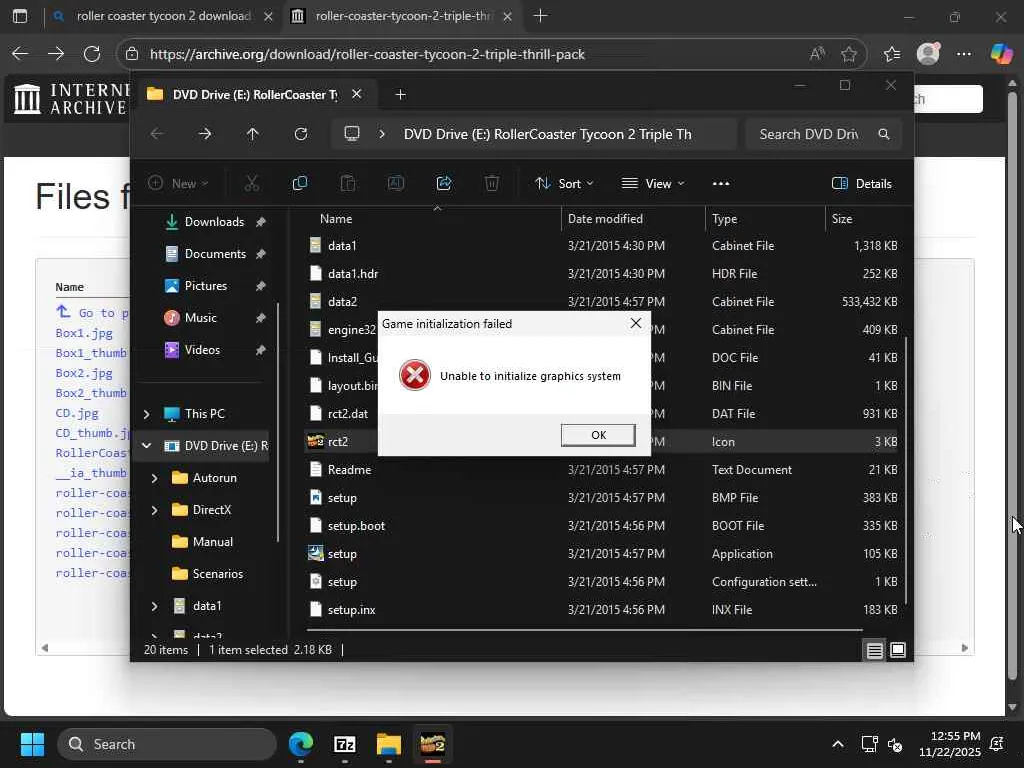Add a new File Explorer tab

click(400, 95)
